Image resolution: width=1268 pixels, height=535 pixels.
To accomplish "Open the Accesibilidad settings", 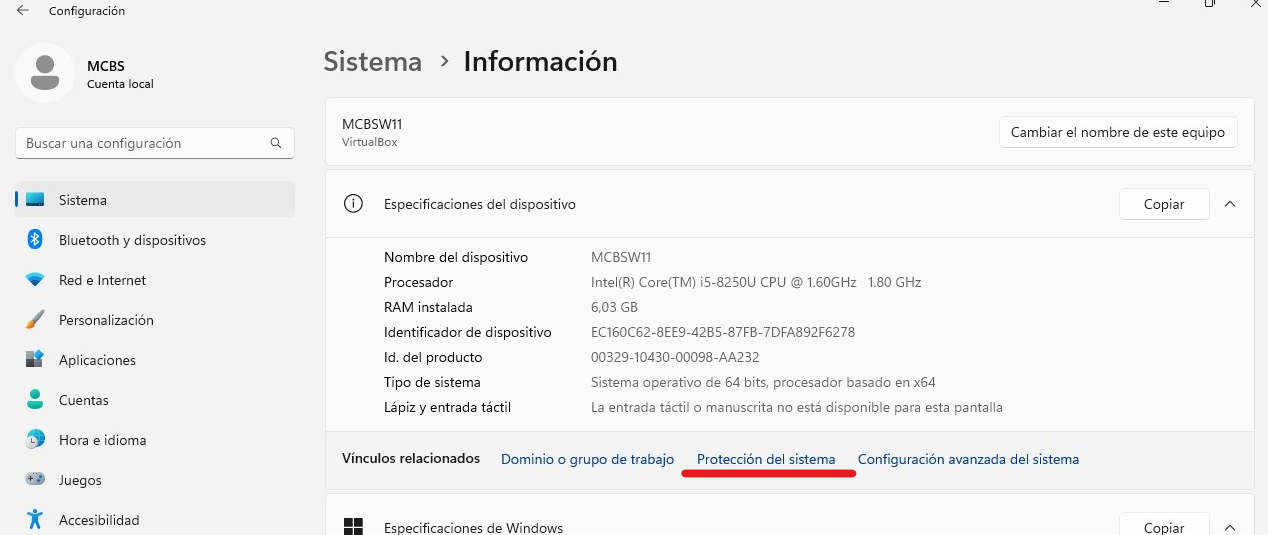I will point(99,520).
